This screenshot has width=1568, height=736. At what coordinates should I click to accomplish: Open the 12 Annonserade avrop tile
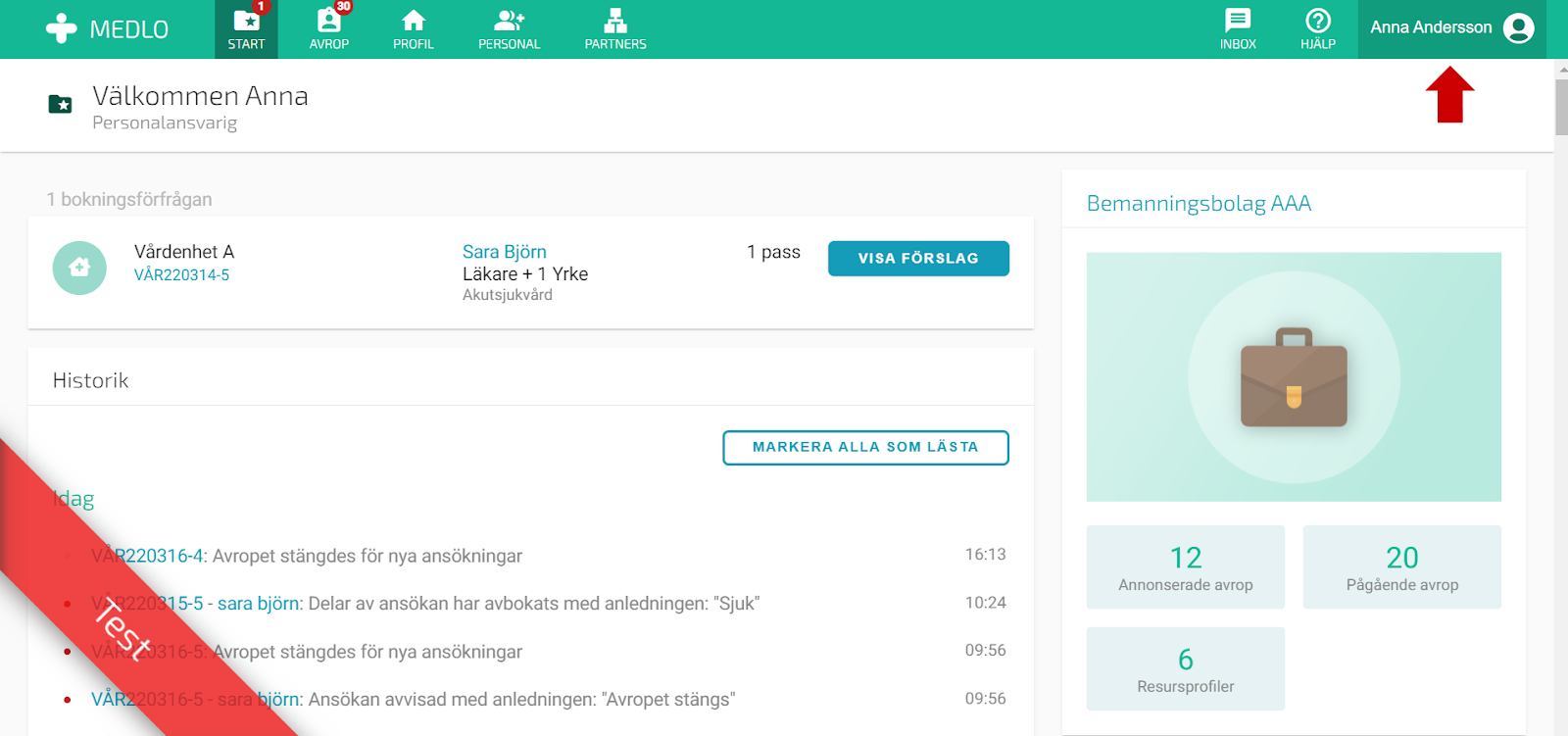pyautogui.click(x=1186, y=567)
